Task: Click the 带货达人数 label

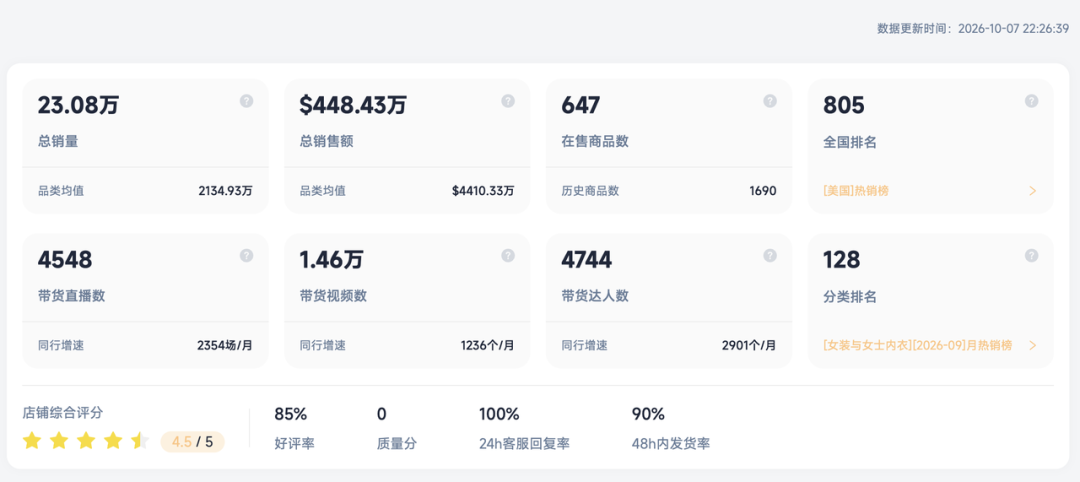Action: 595,296
